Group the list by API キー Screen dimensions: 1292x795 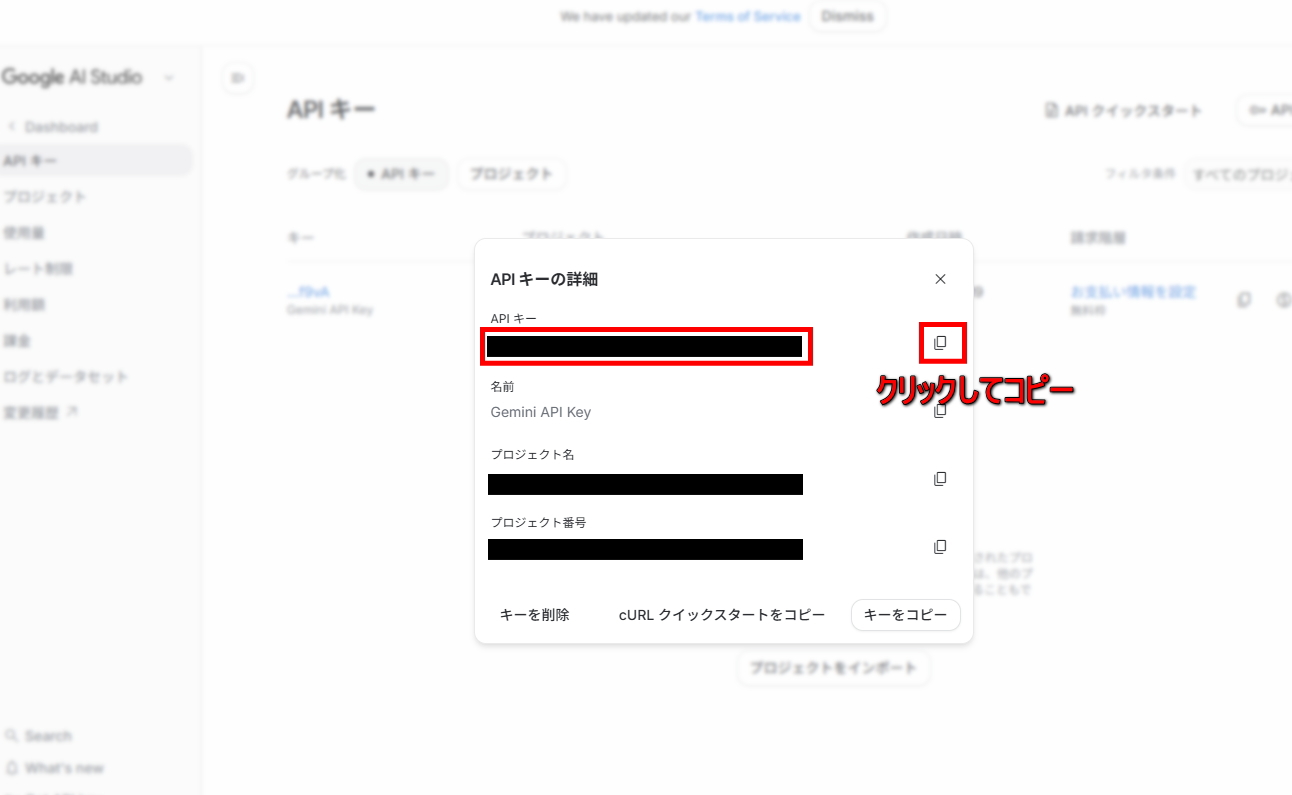402,174
